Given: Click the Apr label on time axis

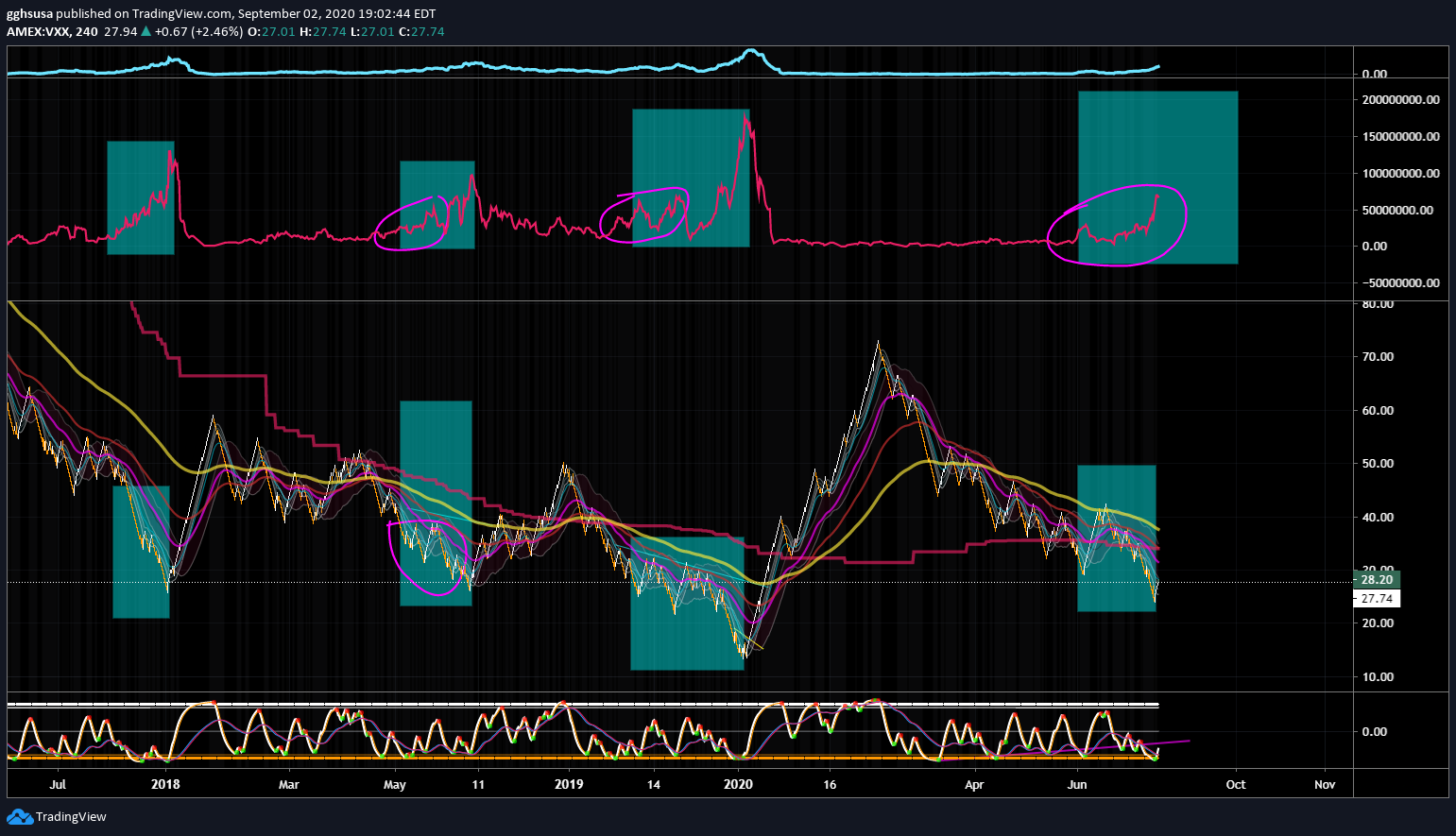Looking at the screenshot, I should click(x=974, y=785).
